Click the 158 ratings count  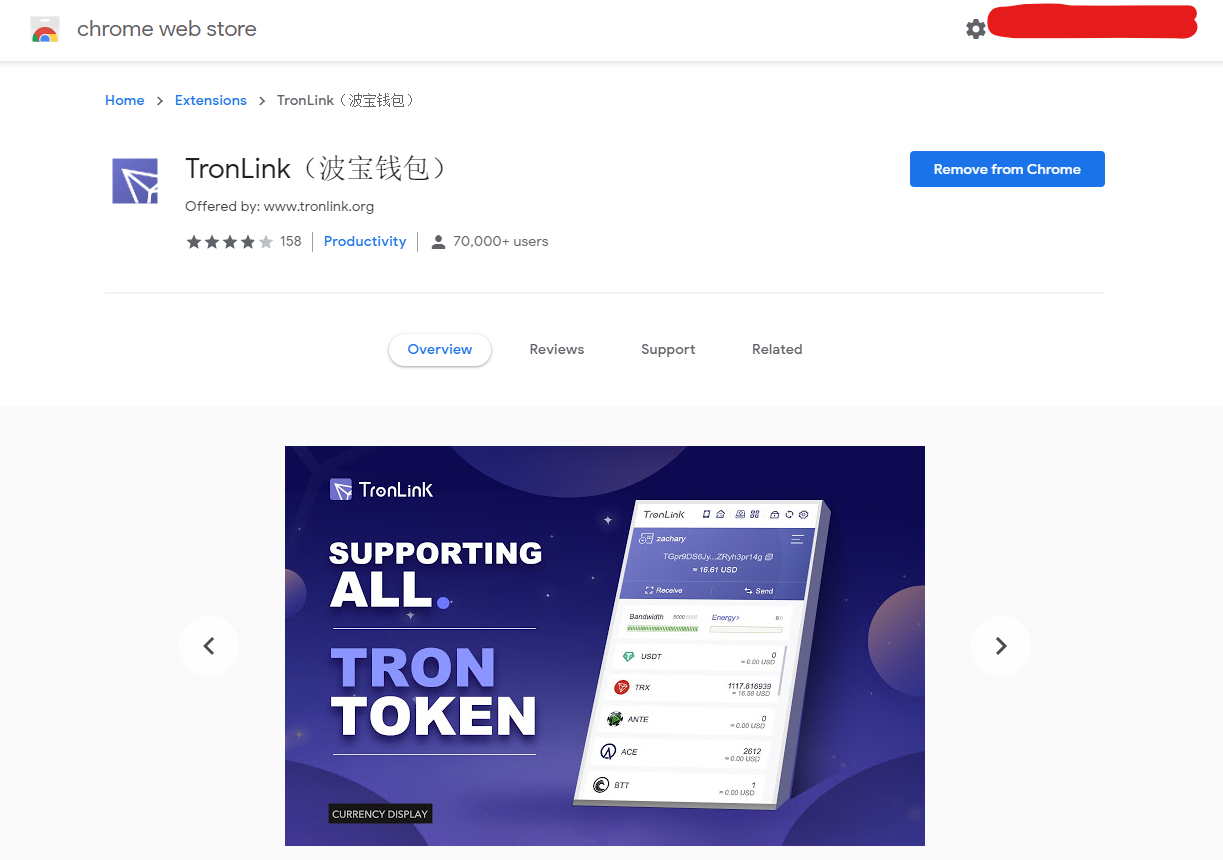pyautogui.click(x=291, y=242)
